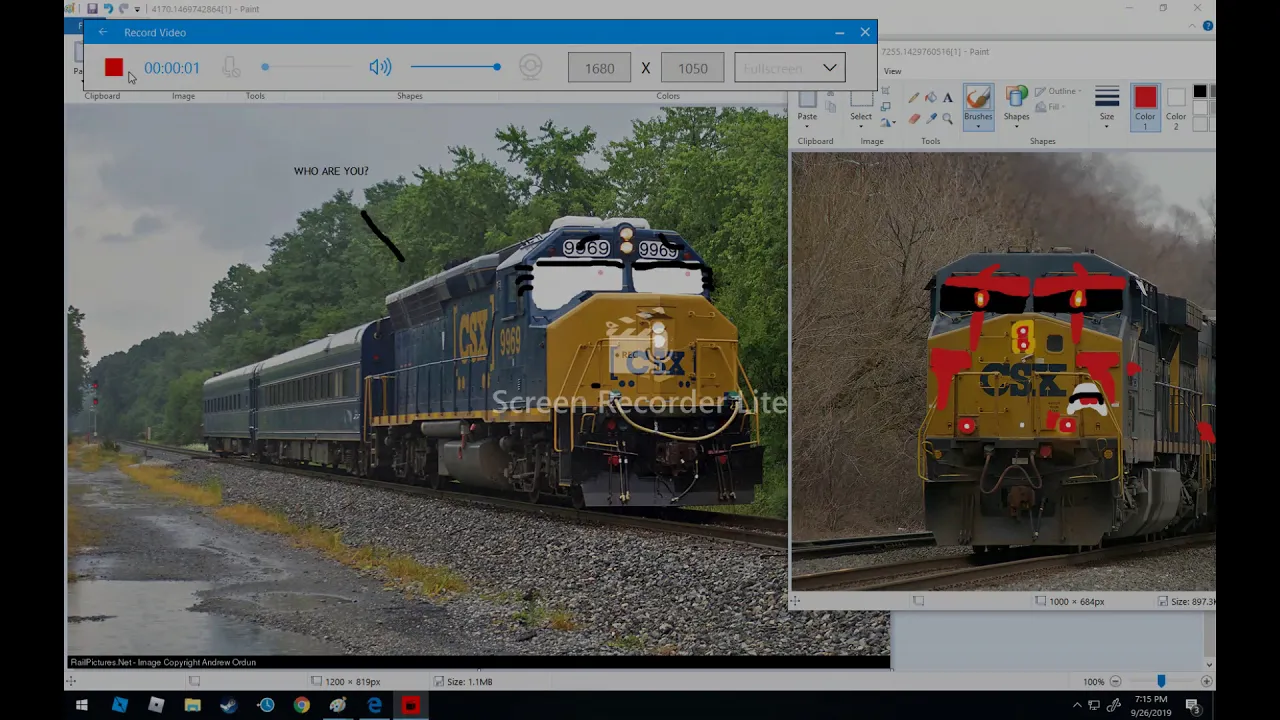This screenshot has height=720, width=1280.
Task: Open Roblox Studio from taskbar
Action: tap(119, 705)
